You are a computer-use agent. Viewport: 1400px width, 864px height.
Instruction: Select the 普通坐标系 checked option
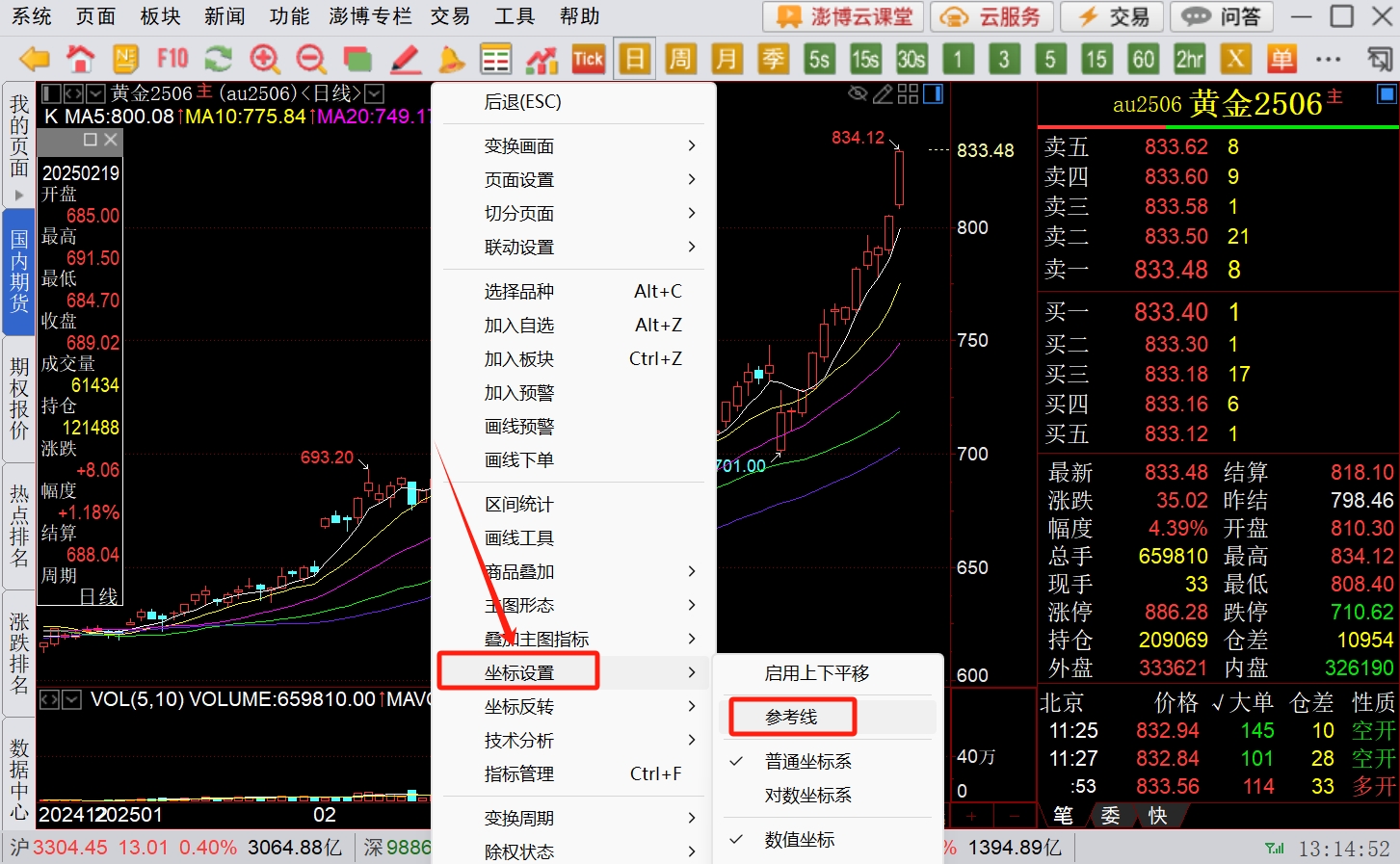(x=807, y=761)
